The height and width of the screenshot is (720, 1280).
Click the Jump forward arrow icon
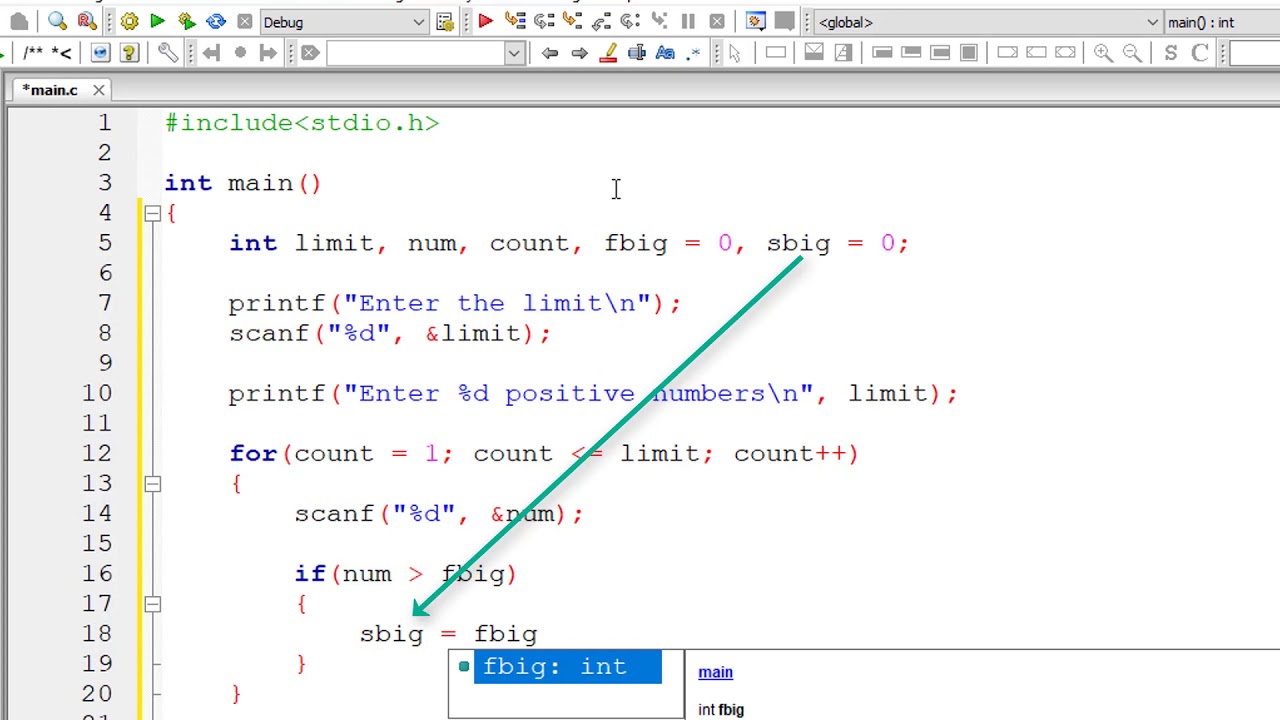(579, 53)
